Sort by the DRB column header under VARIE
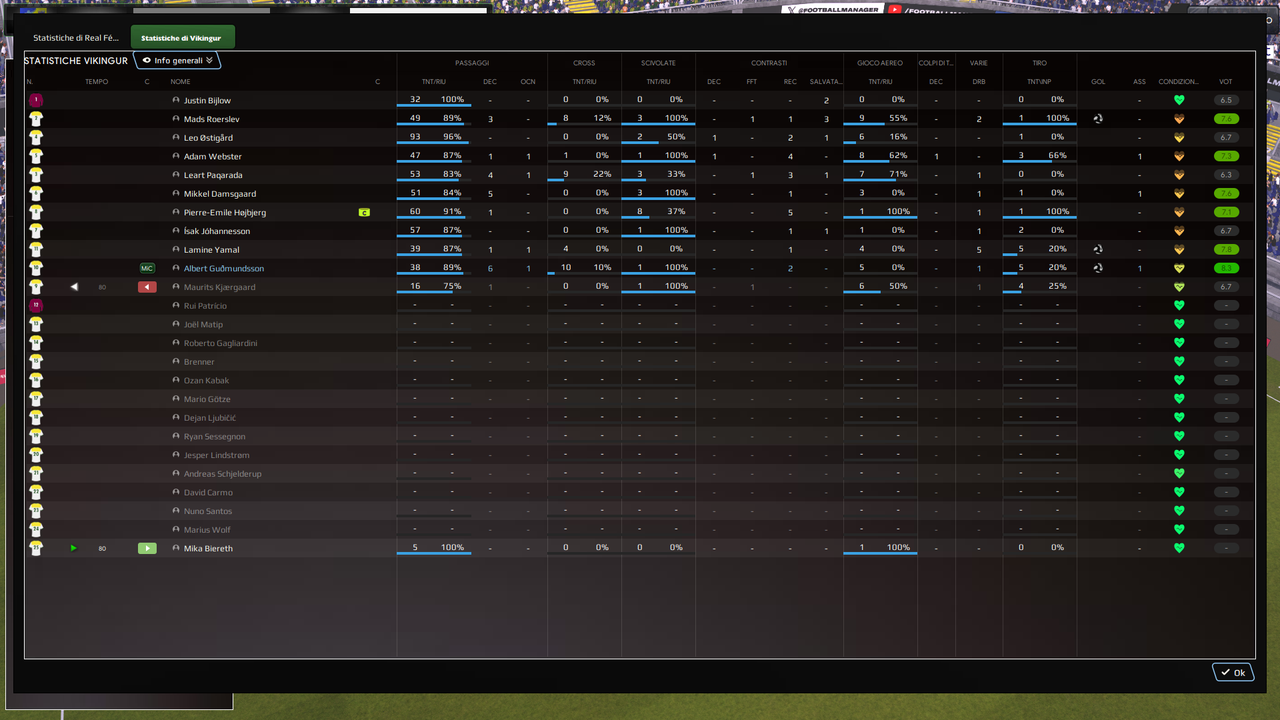 click(979, 81)
